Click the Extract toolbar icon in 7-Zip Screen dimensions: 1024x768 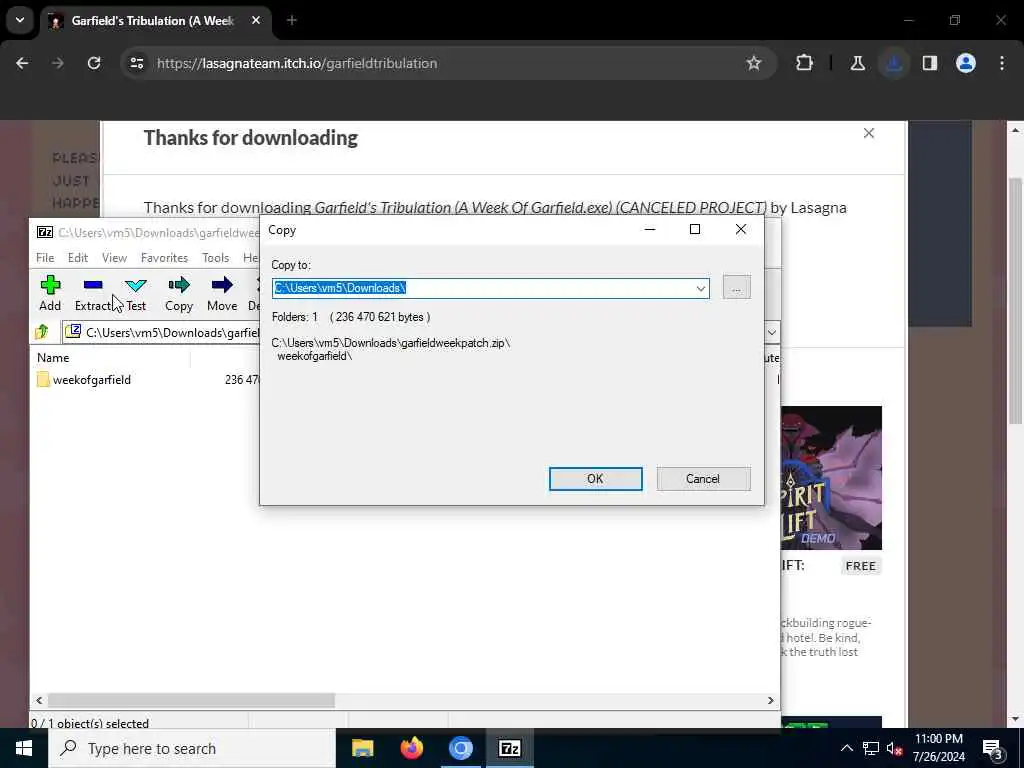93,285
